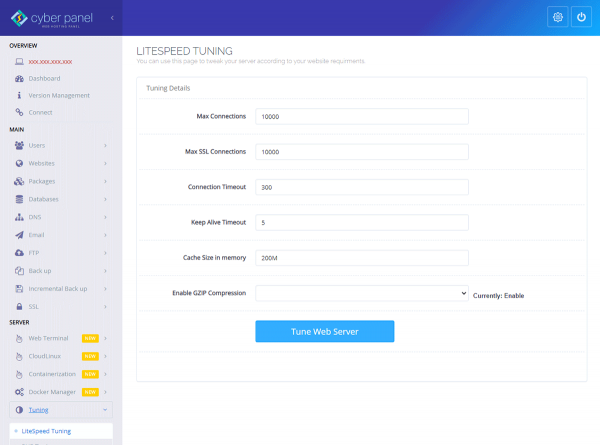Open settings gear in header
This screenshot has width=600, height=445.
tap(558, 17)
